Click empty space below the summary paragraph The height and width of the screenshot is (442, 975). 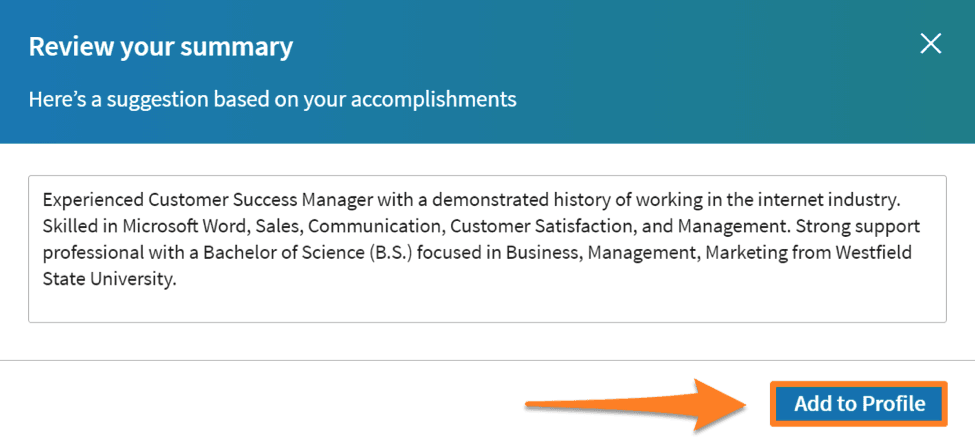pos(487,304)
